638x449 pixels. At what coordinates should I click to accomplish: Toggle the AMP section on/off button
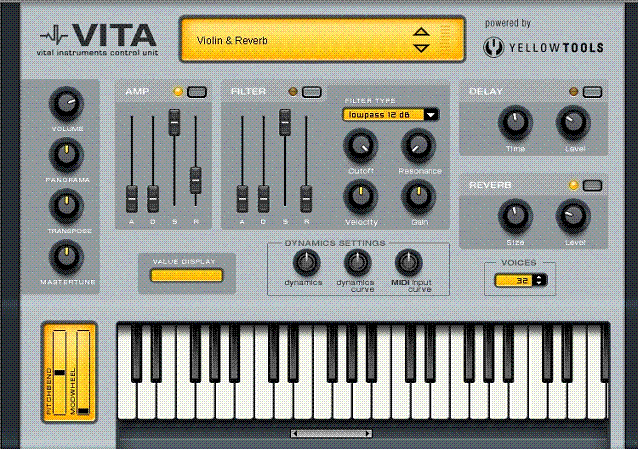tap(197, 92)
